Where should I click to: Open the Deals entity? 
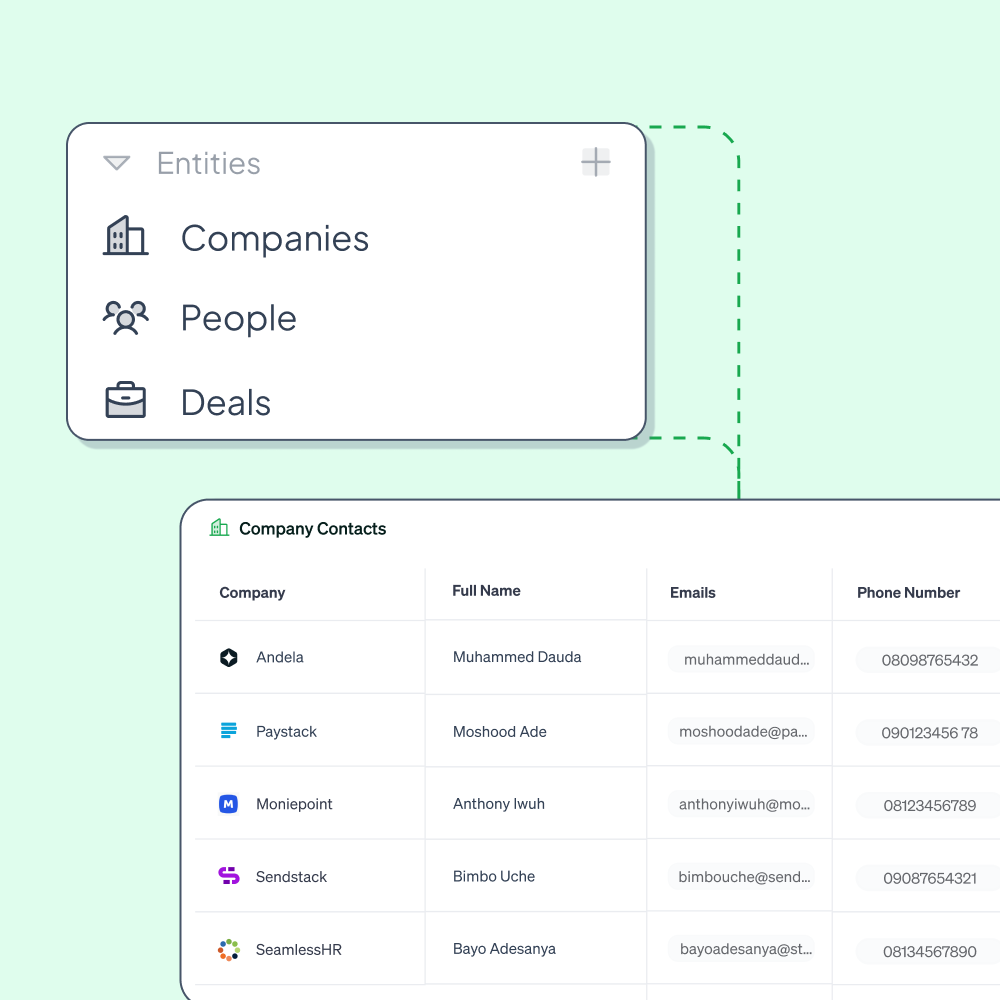click(x=226, y=402)
